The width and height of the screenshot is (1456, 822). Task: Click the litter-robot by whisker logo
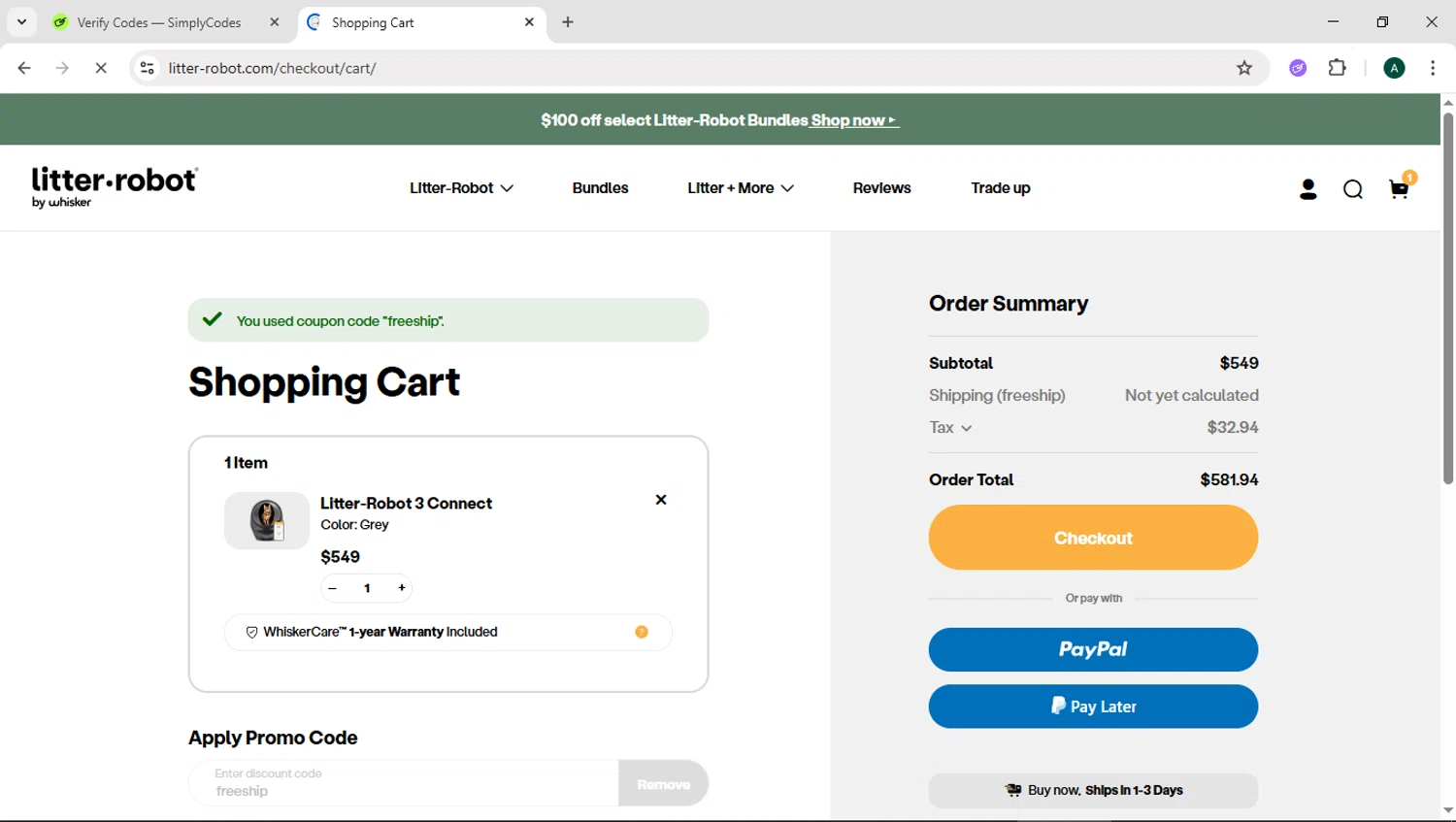tap(115, 187)
